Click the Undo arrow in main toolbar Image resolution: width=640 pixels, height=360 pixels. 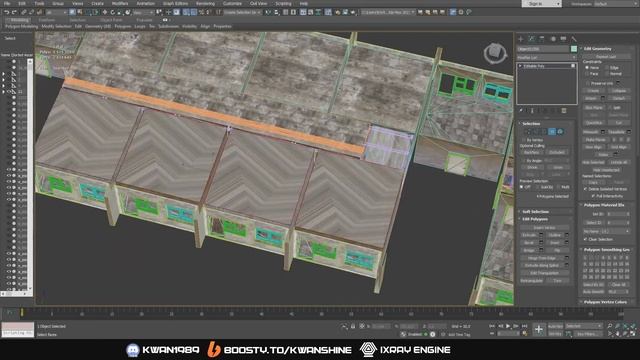[7, 12]
